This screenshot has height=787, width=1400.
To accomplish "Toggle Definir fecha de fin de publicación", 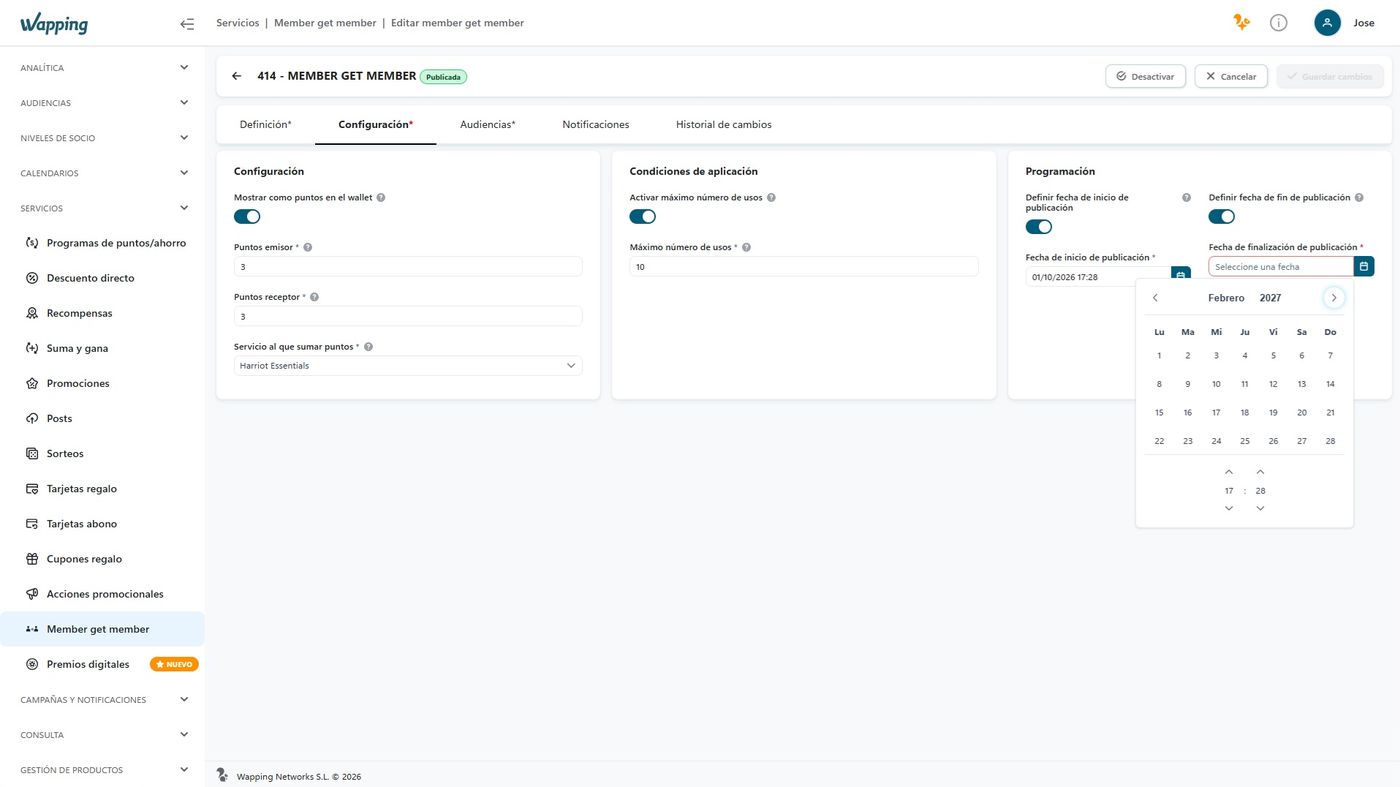I will pos(1222,216).
